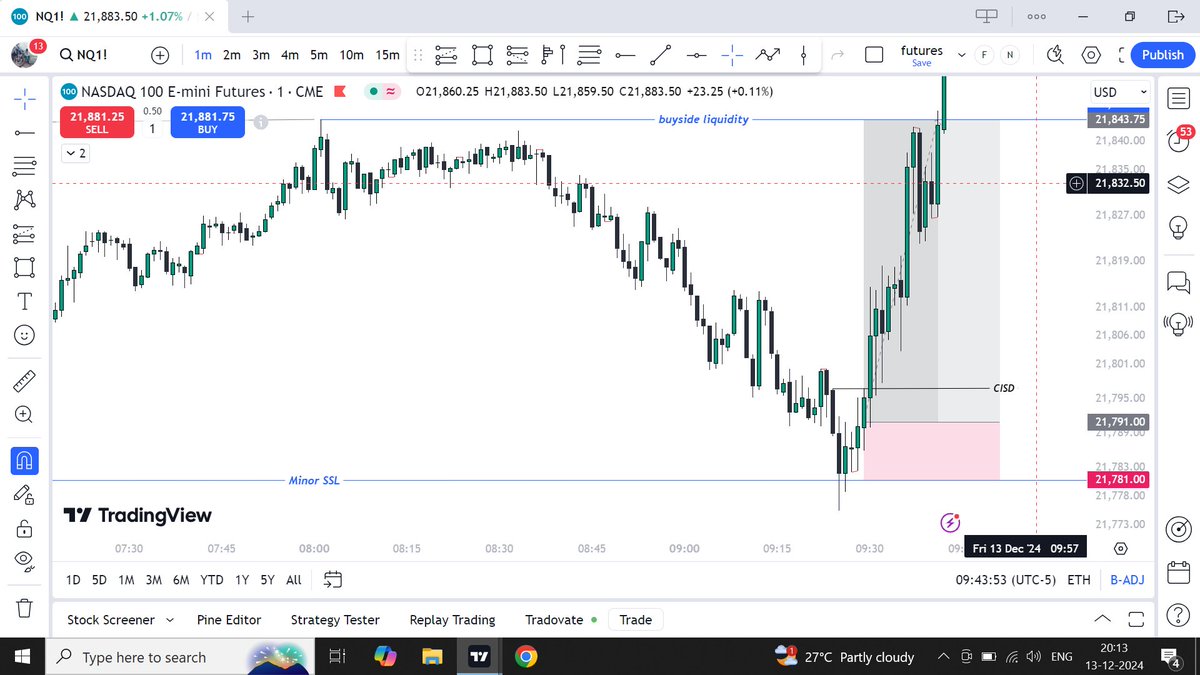Screen dimensions: 1200x675
Task: Click the red SELL price button
Action: tap(97, 122)
